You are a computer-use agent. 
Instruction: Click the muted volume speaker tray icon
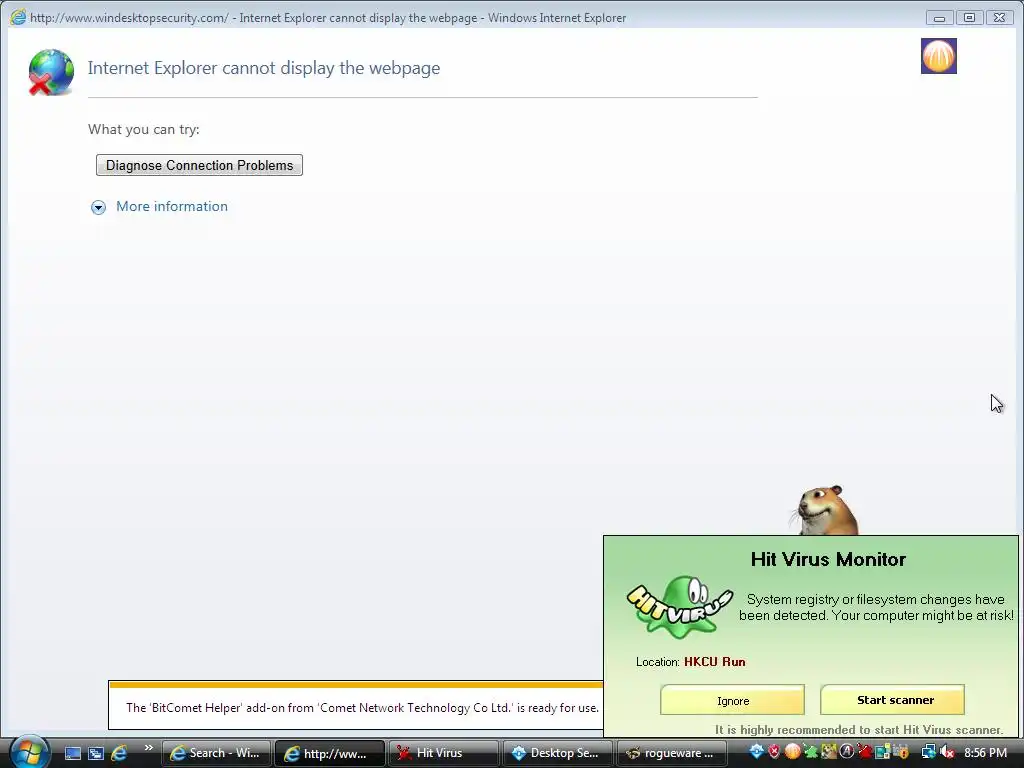947,752
